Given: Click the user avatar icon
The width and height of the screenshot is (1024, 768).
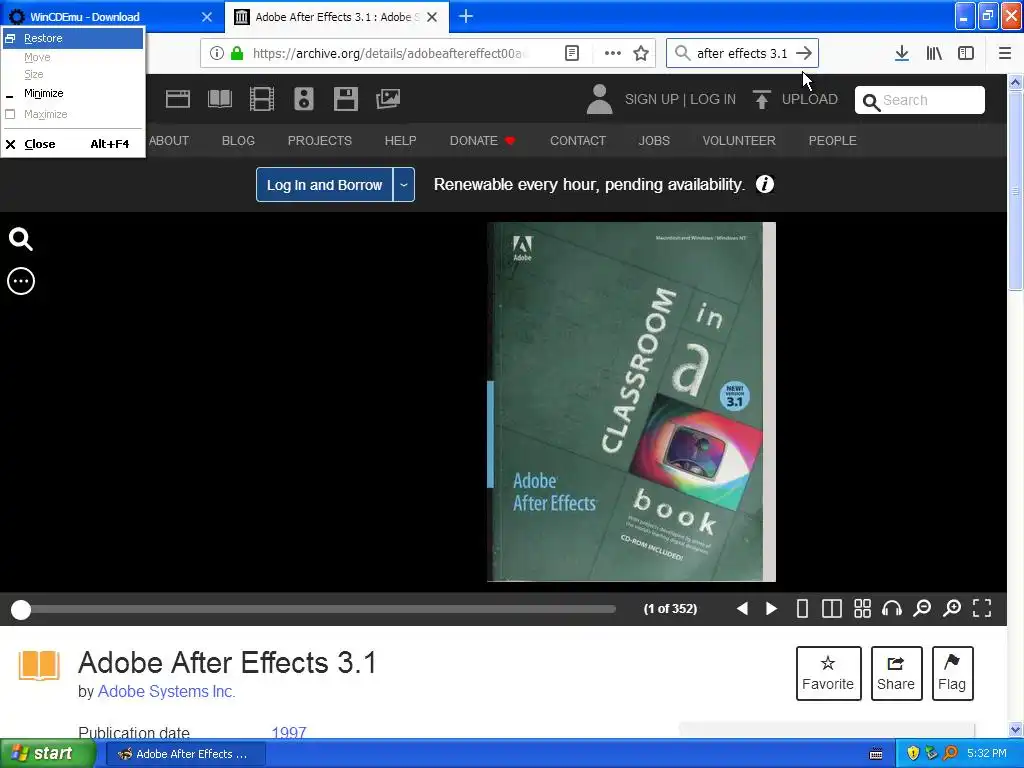Looking at the screenshot, I should [x=600, y=99].
